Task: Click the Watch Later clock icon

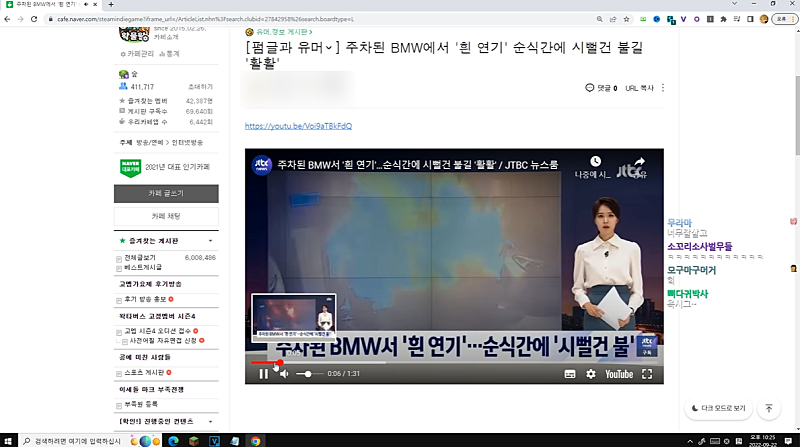Action: tap(595, 161)
